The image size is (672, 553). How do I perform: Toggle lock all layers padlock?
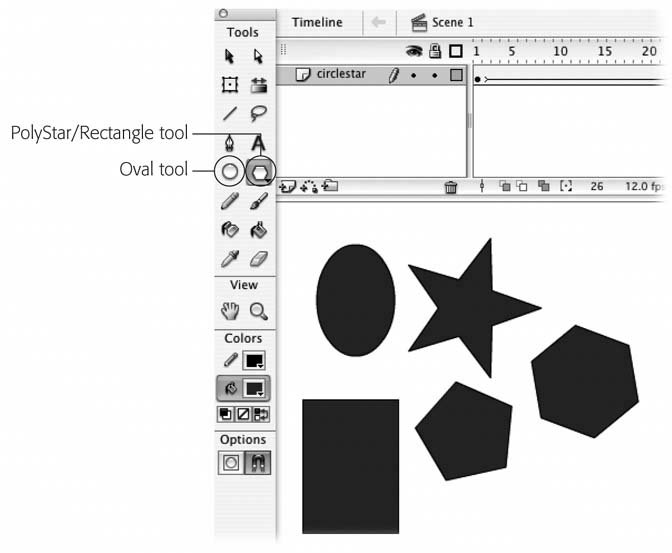(435, 51)
